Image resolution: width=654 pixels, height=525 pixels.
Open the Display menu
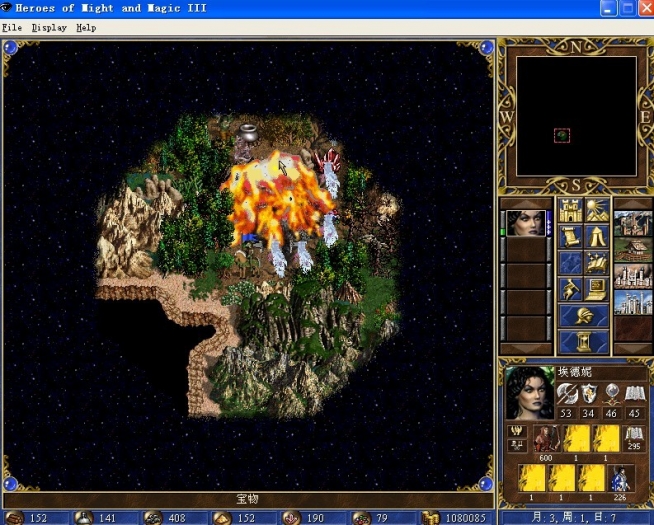coord(49,28)
